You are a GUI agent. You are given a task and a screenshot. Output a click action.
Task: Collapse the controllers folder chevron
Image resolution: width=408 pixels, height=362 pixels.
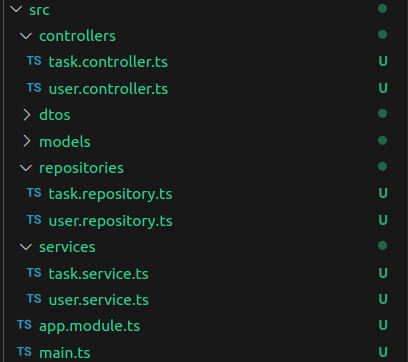tap(26, 36)
